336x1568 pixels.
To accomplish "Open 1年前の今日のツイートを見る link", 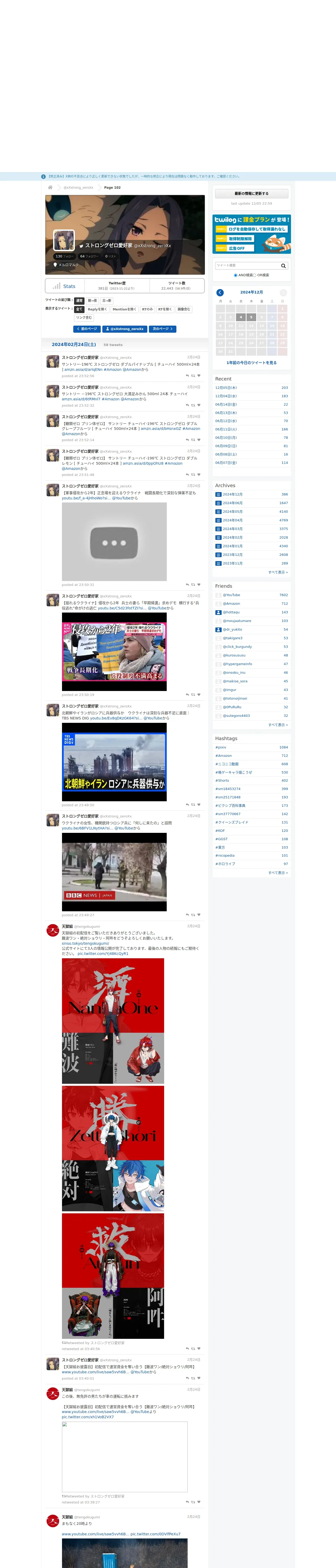I will 251,363.
